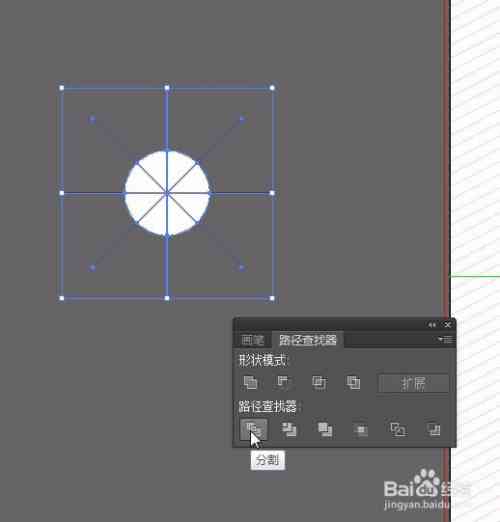500x522 pixels.
Task: Open the Pathfinder panel flyout menu
Action: [445, 339]
